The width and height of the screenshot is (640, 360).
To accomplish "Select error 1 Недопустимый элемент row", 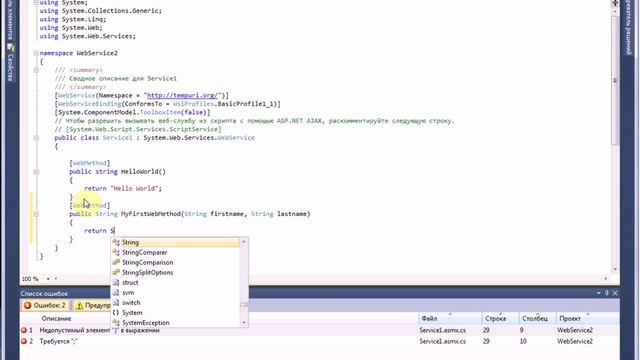I will (x=320, y=330).
